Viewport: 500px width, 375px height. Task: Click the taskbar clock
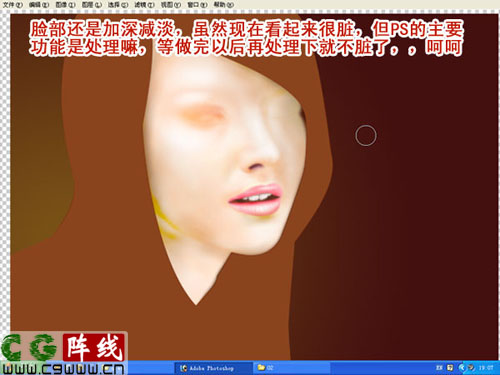486,368
